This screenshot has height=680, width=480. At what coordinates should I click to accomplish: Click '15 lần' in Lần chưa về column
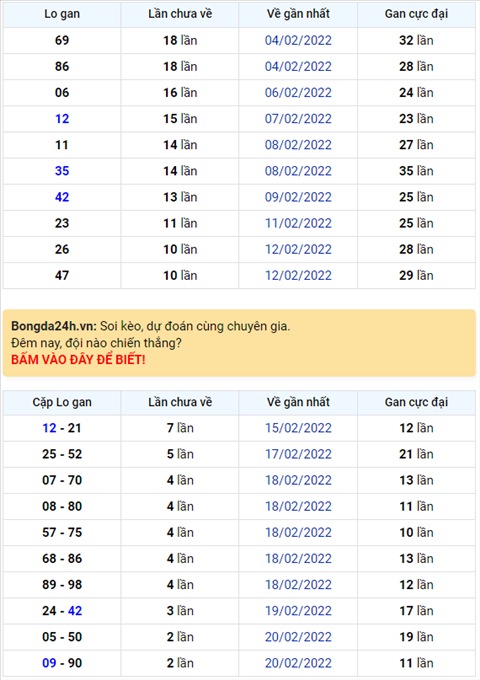(x=180, y=118)
